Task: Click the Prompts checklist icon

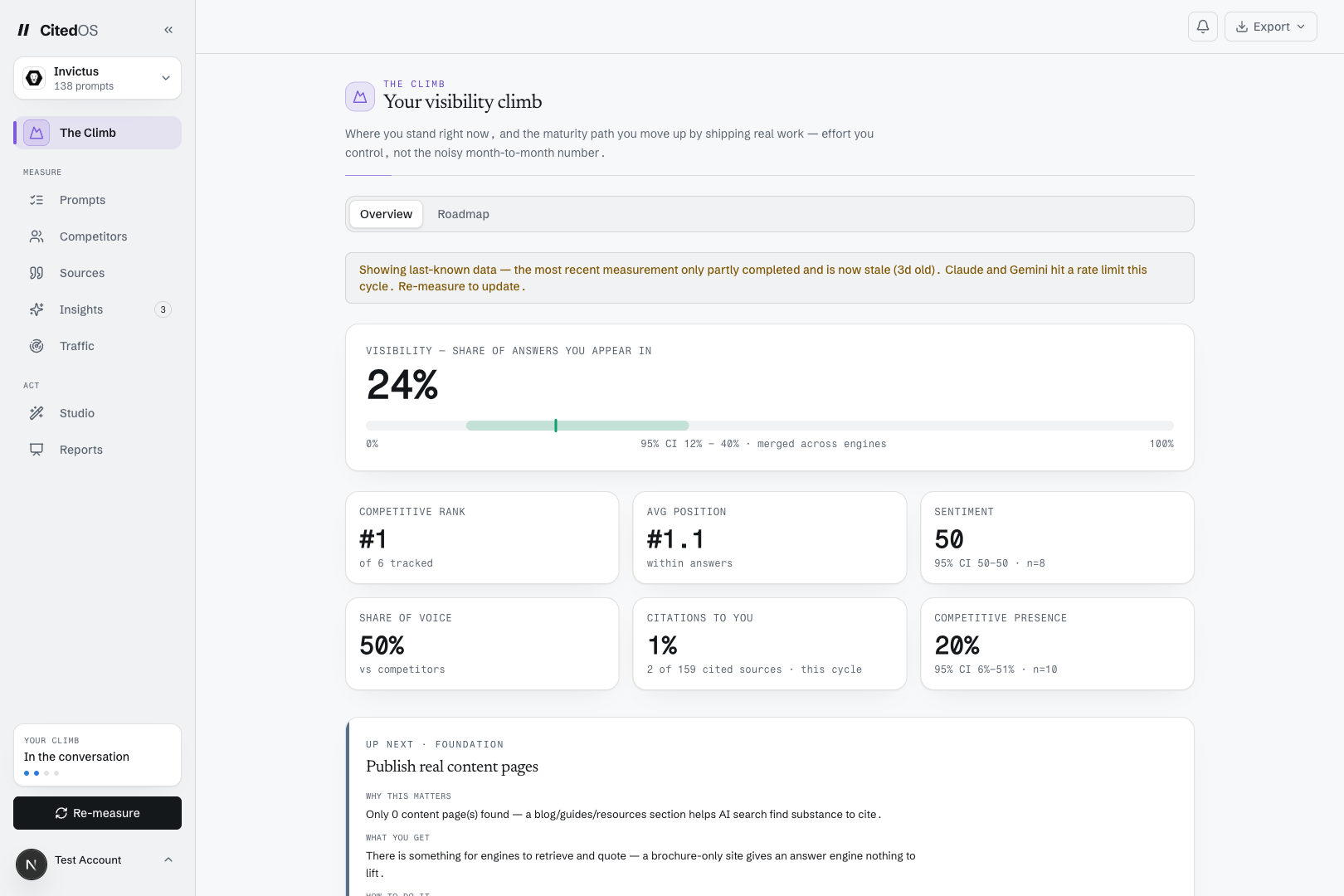Action: pos(37,200)
